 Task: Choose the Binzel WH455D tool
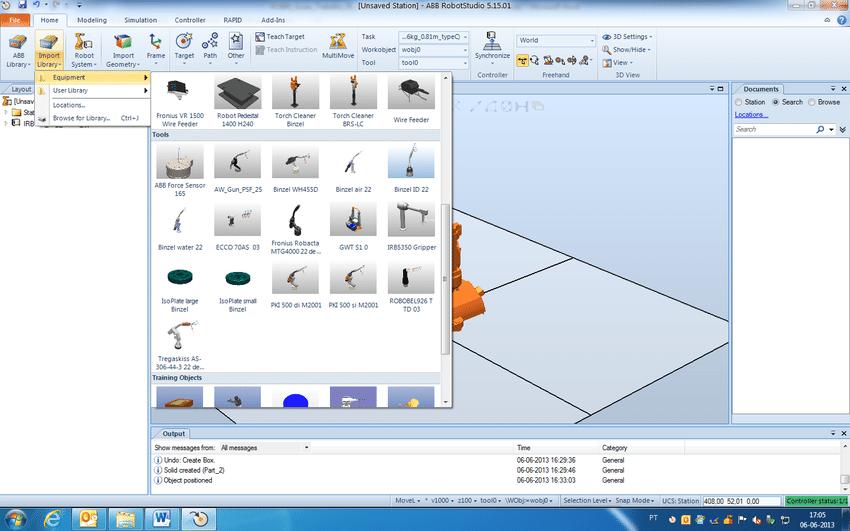pyautogui.click(x=295, y=168)
